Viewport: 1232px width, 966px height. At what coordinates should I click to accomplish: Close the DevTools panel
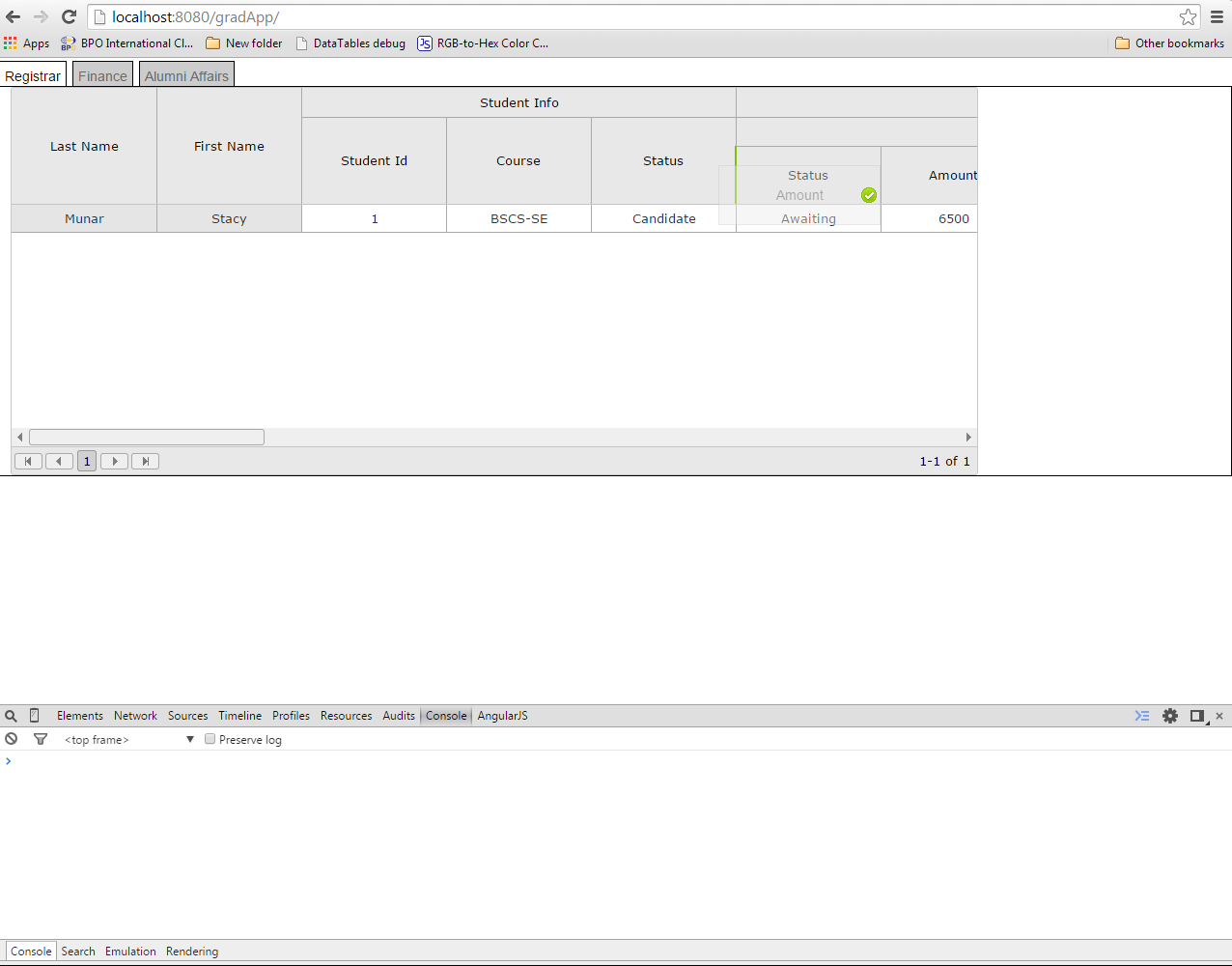tap(1219, 716)
